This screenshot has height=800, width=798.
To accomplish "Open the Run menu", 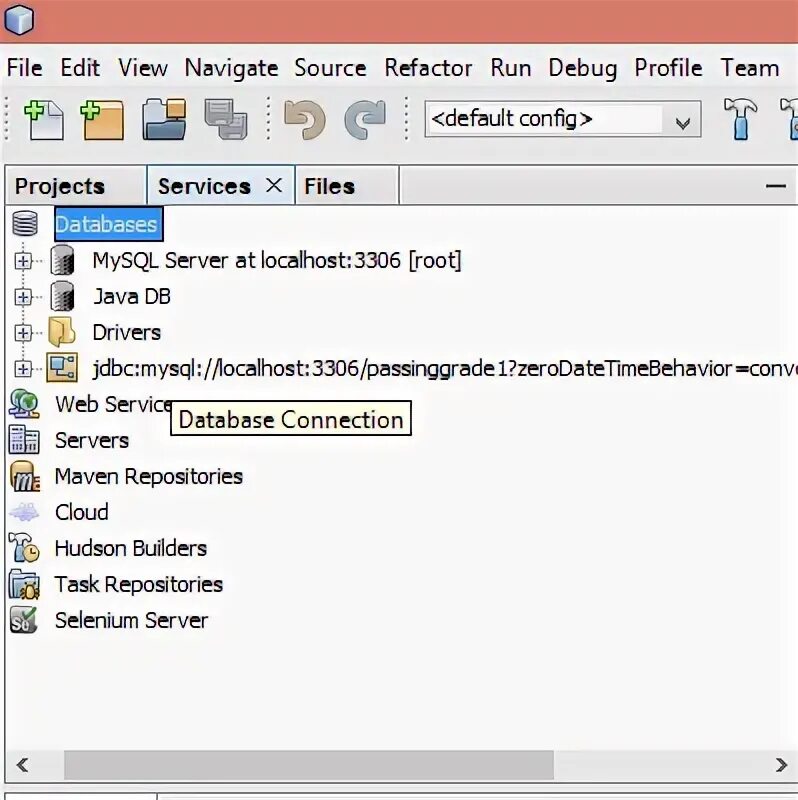I will tap(511, 68).
